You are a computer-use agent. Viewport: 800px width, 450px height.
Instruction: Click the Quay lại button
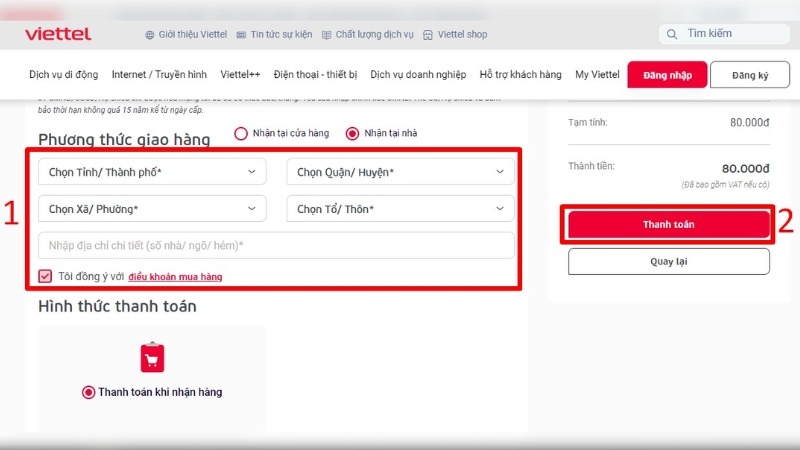(x=669, y=261)
